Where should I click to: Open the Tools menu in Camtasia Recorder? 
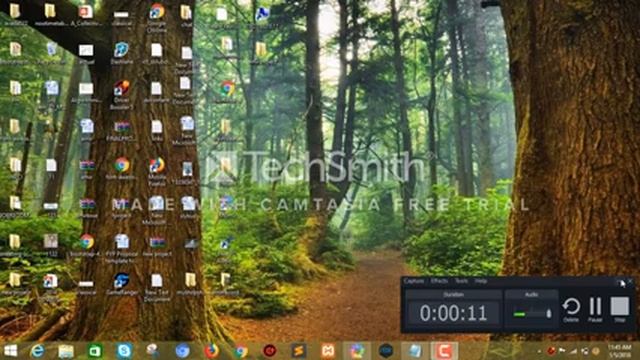pos(461,281)
